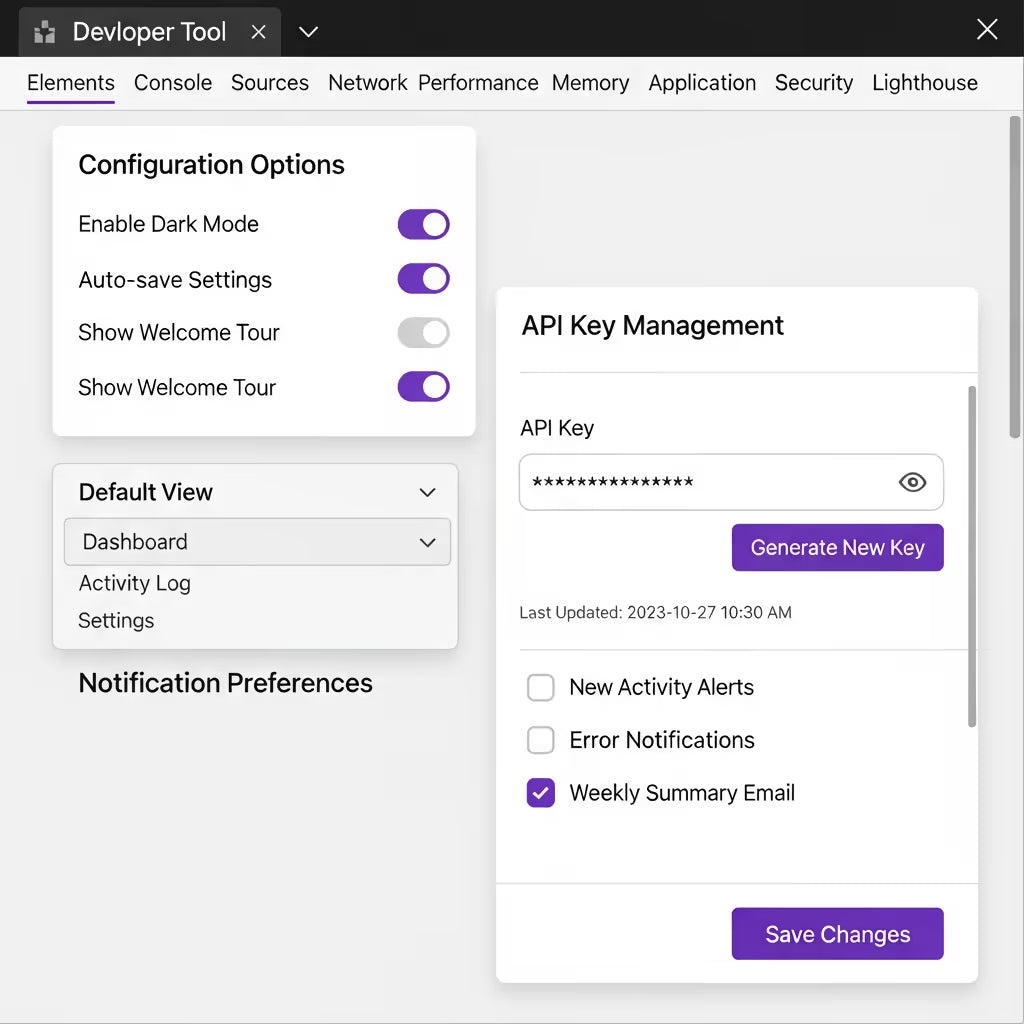Image resolution: width=1024 pixels, height=1024 pixels.
Task: Open the Network tab
Action: click(367, 83)
